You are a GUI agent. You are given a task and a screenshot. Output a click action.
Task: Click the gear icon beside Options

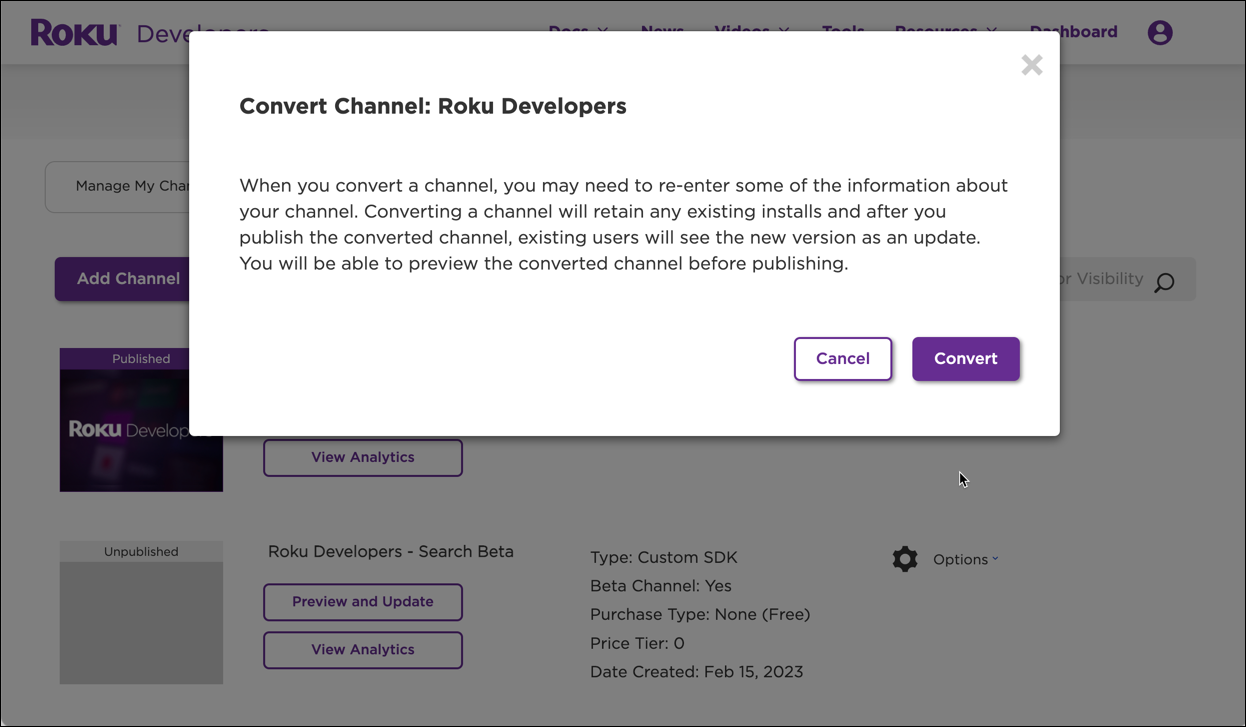tap(905, 559)
